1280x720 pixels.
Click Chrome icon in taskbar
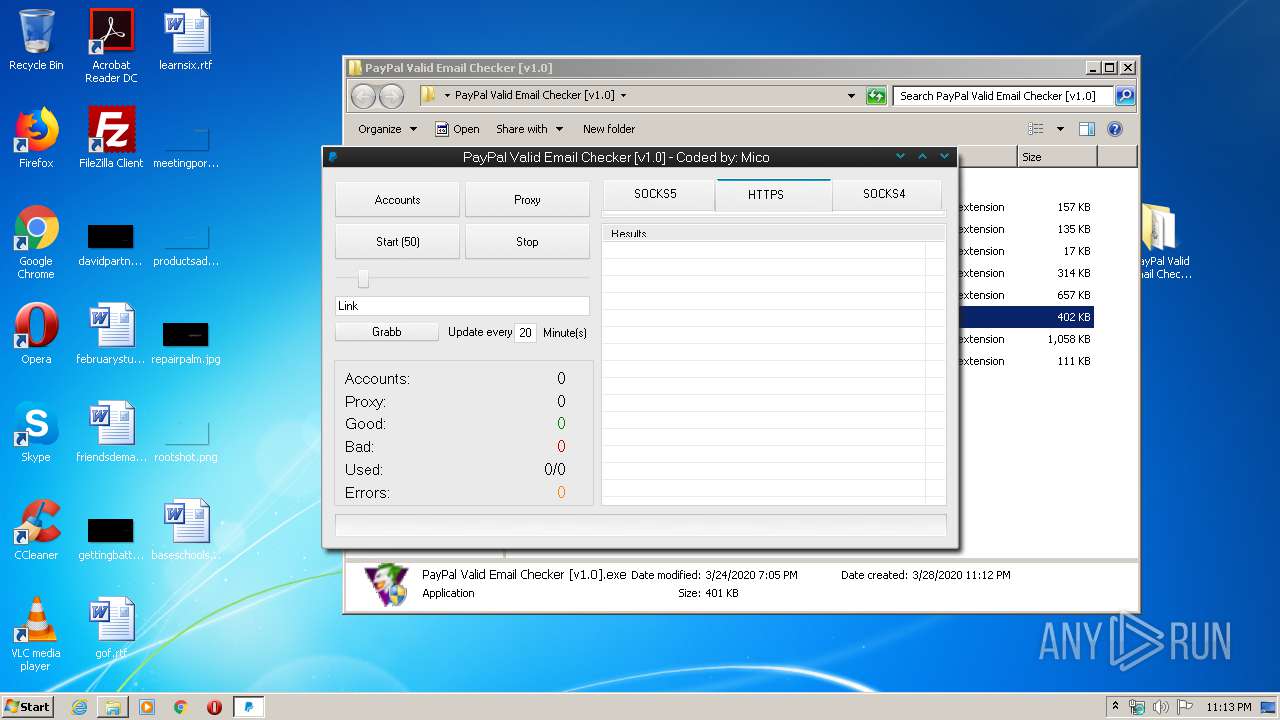[181, 707]
